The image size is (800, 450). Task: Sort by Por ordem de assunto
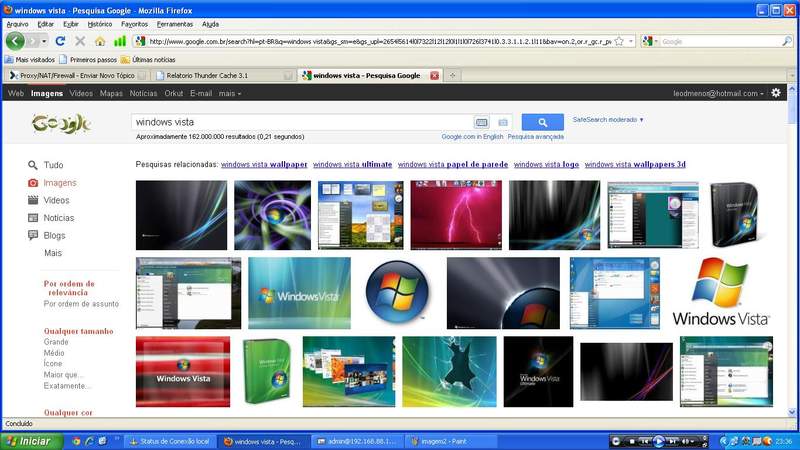[81, 304]
